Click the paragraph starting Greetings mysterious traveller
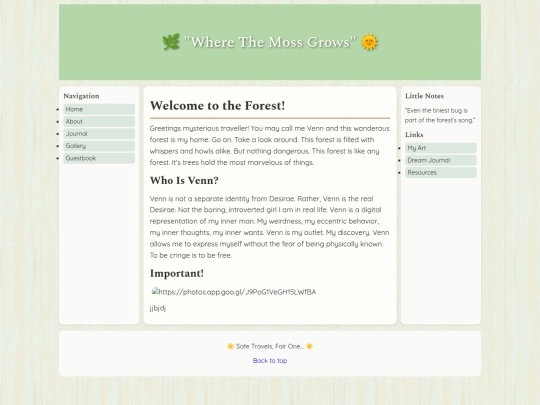Screen dimensions: 540x405 (270, 145)
